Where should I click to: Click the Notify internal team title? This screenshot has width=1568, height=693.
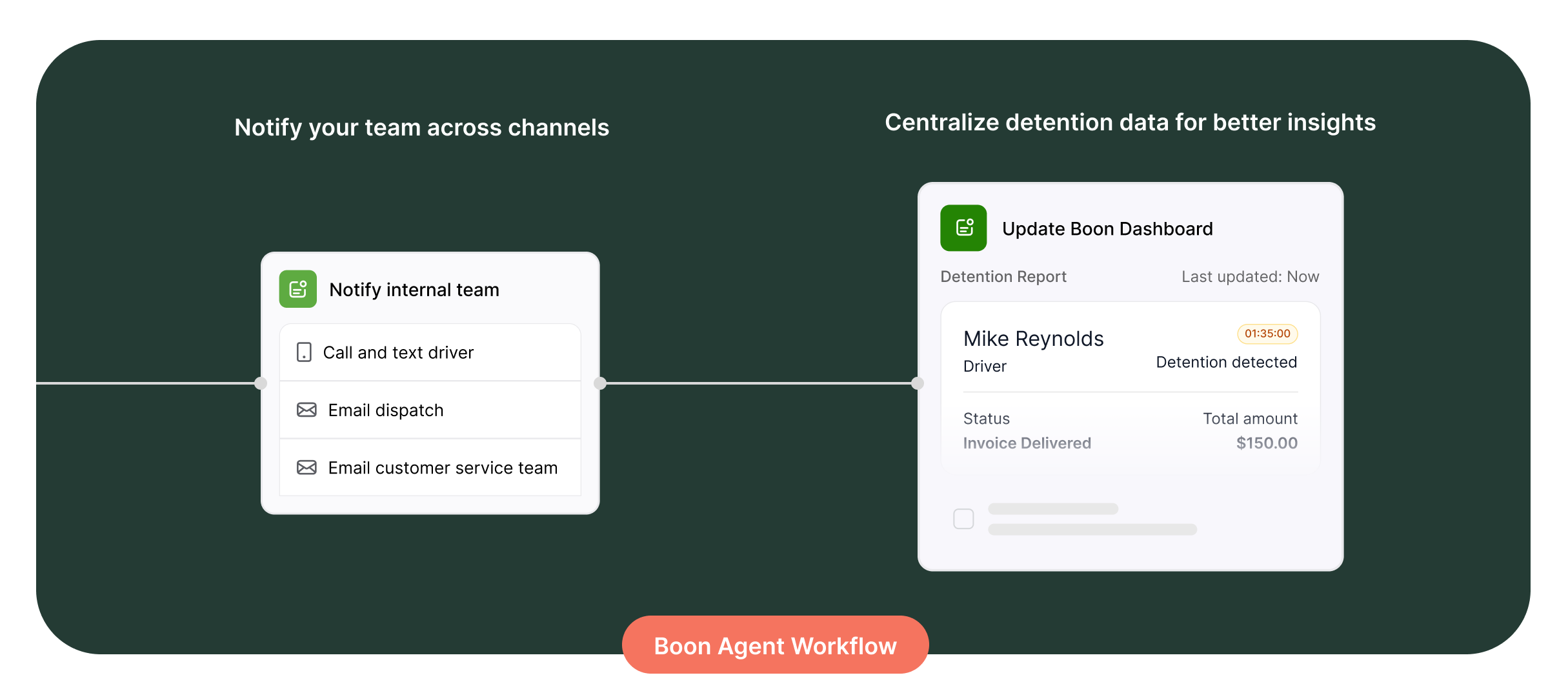(414, 290)
